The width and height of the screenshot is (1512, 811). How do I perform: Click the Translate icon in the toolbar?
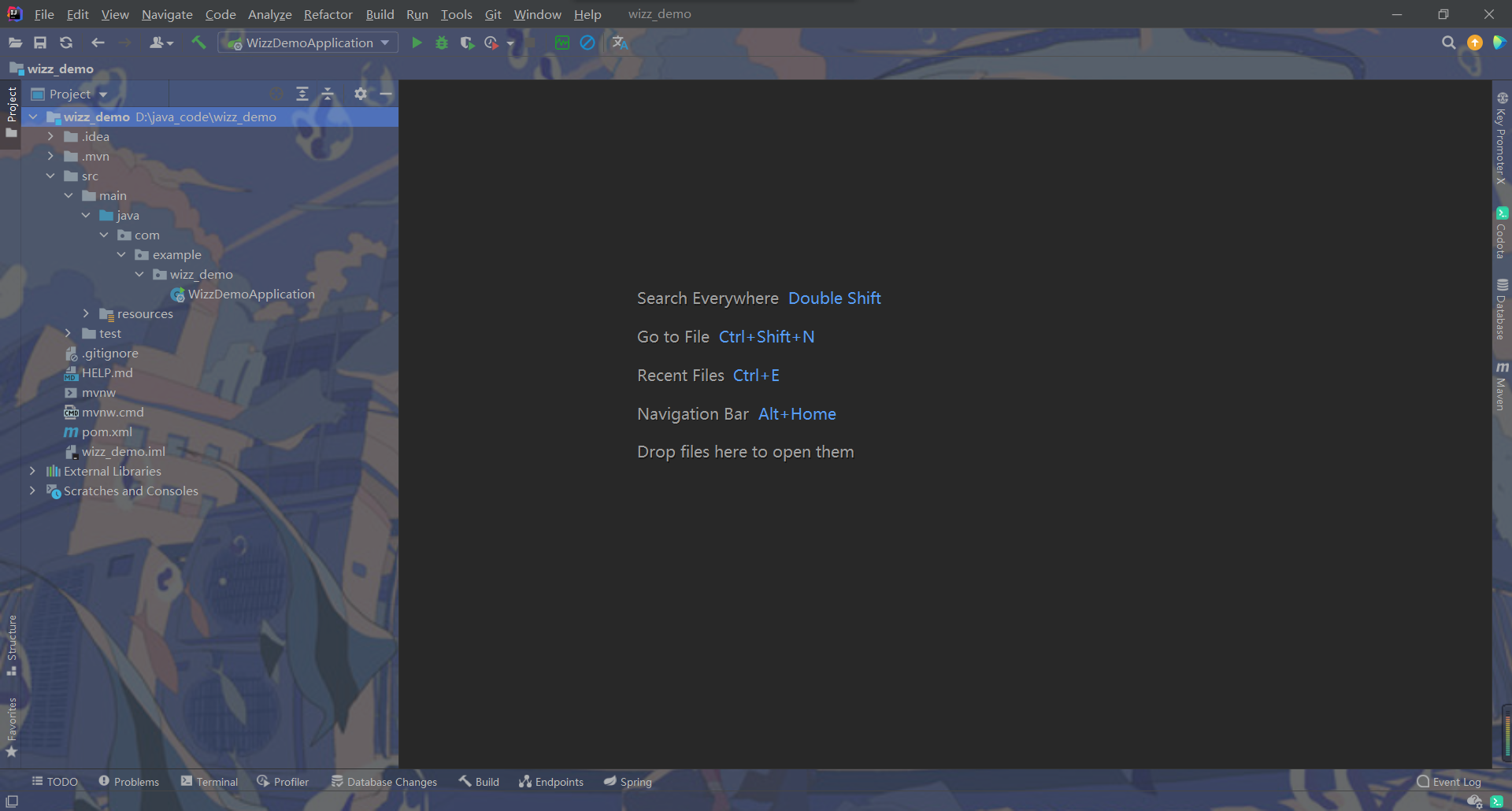click(620, 43)
